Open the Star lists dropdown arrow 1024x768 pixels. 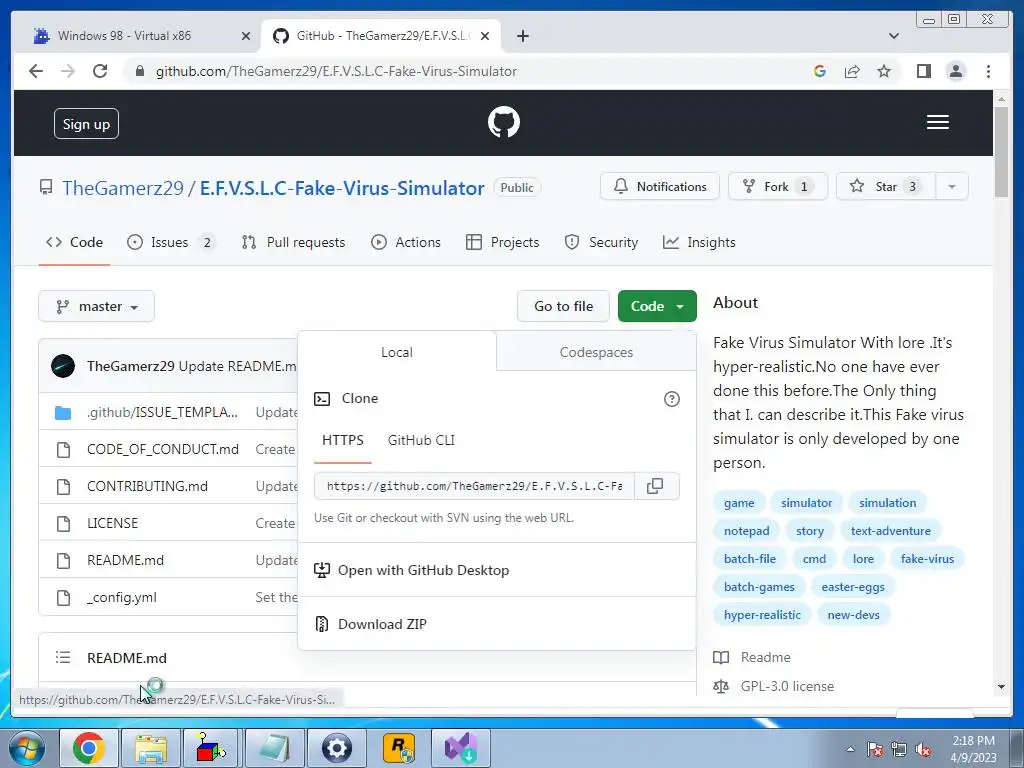[x=952, y=187]
